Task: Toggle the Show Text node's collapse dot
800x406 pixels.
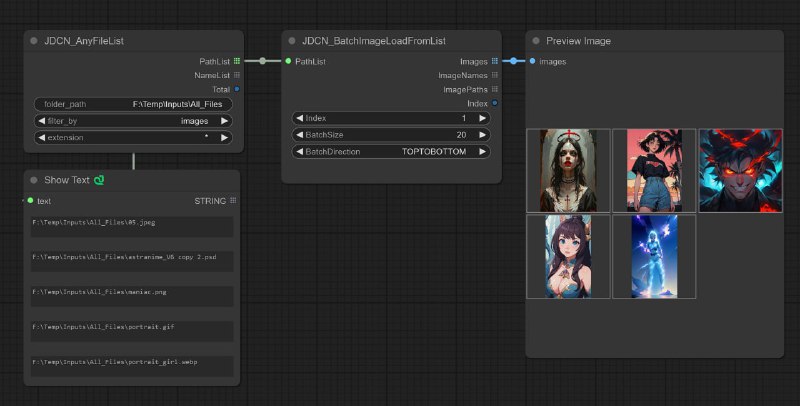Action: pyautogui.click(x=34, y=181)
